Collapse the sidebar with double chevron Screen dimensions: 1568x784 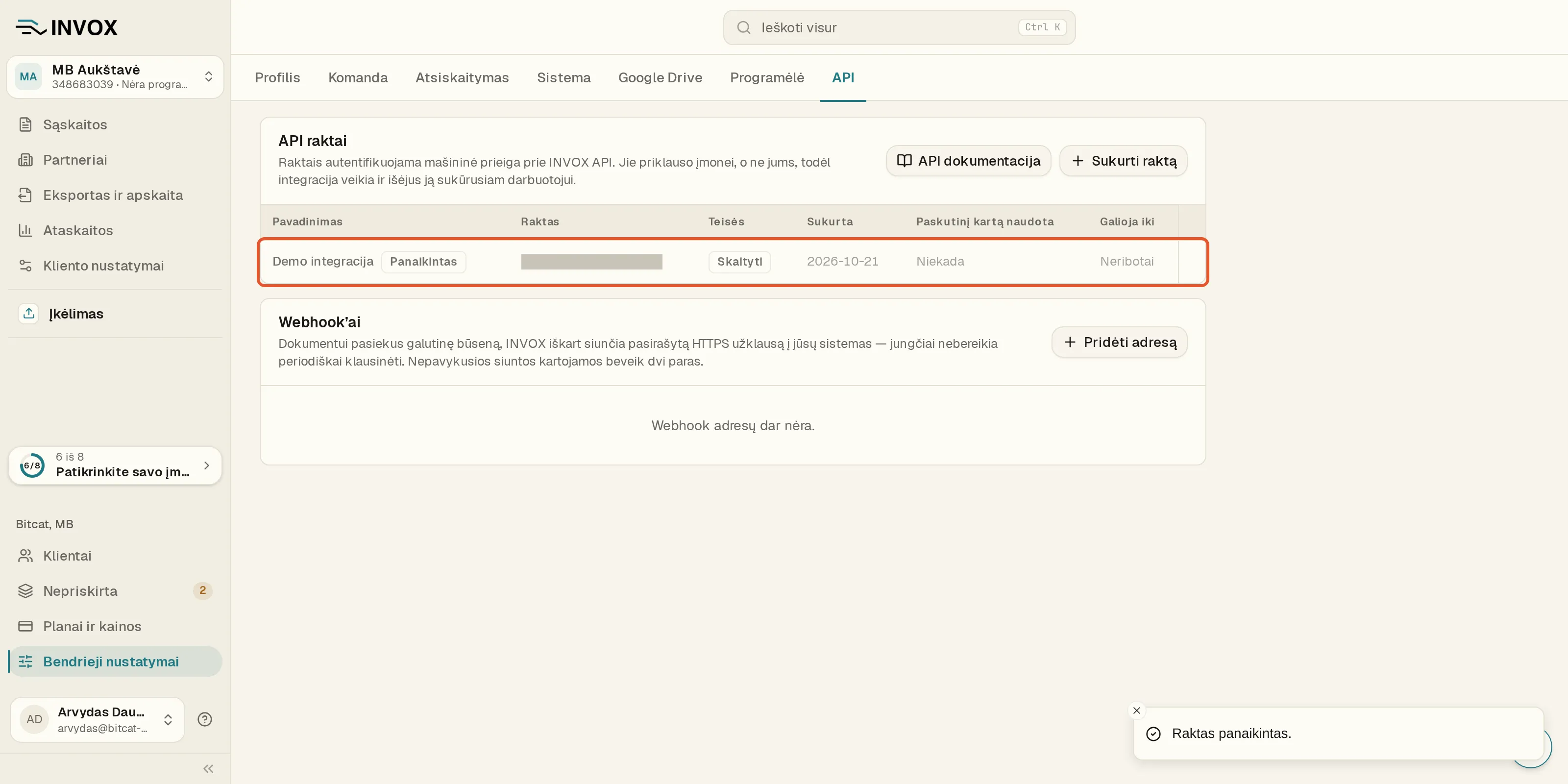(208, 769)
